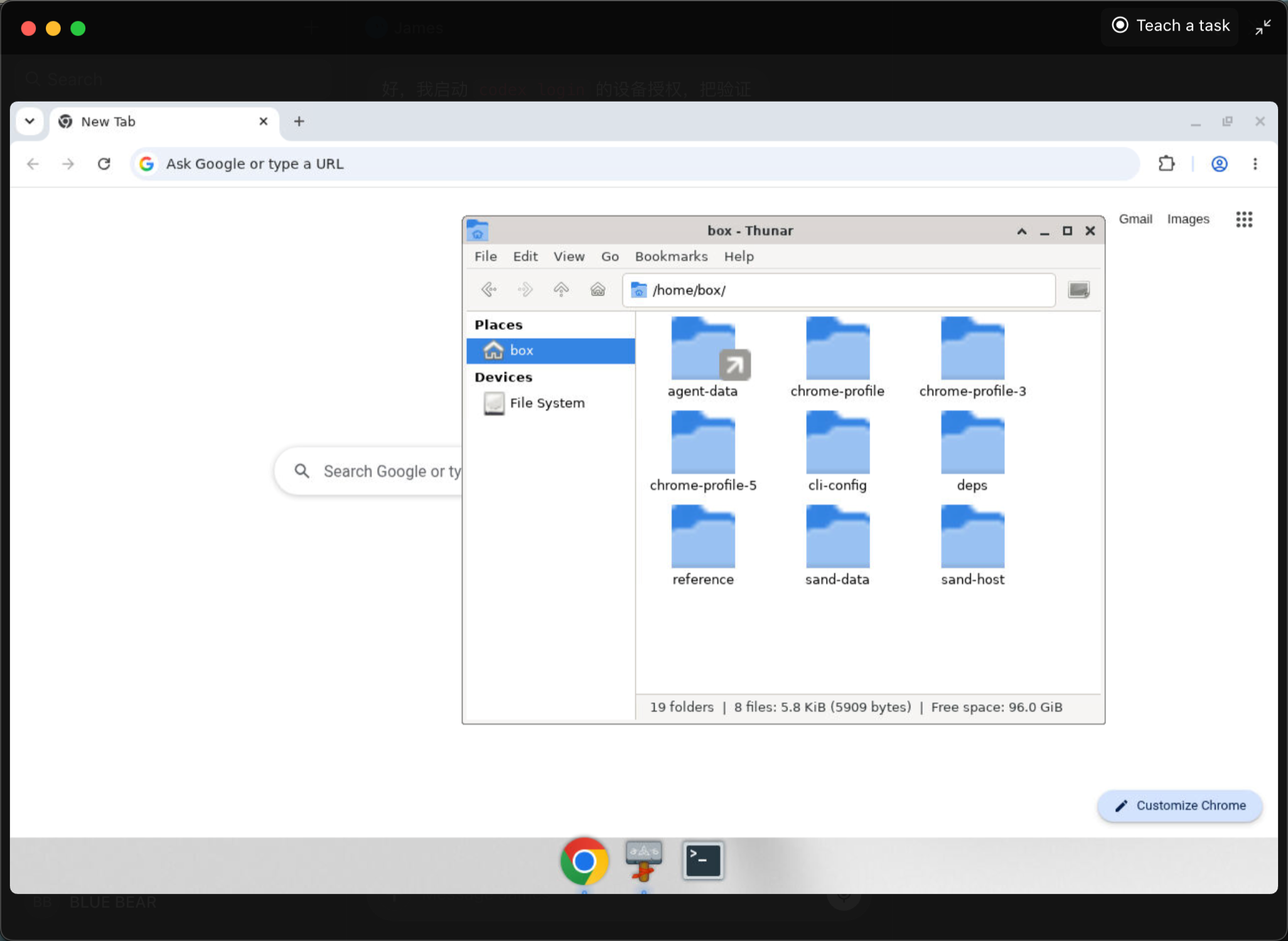1288x941 pixels.
Task: Open the parent folder with the up arrow
Action: [561, 289]
